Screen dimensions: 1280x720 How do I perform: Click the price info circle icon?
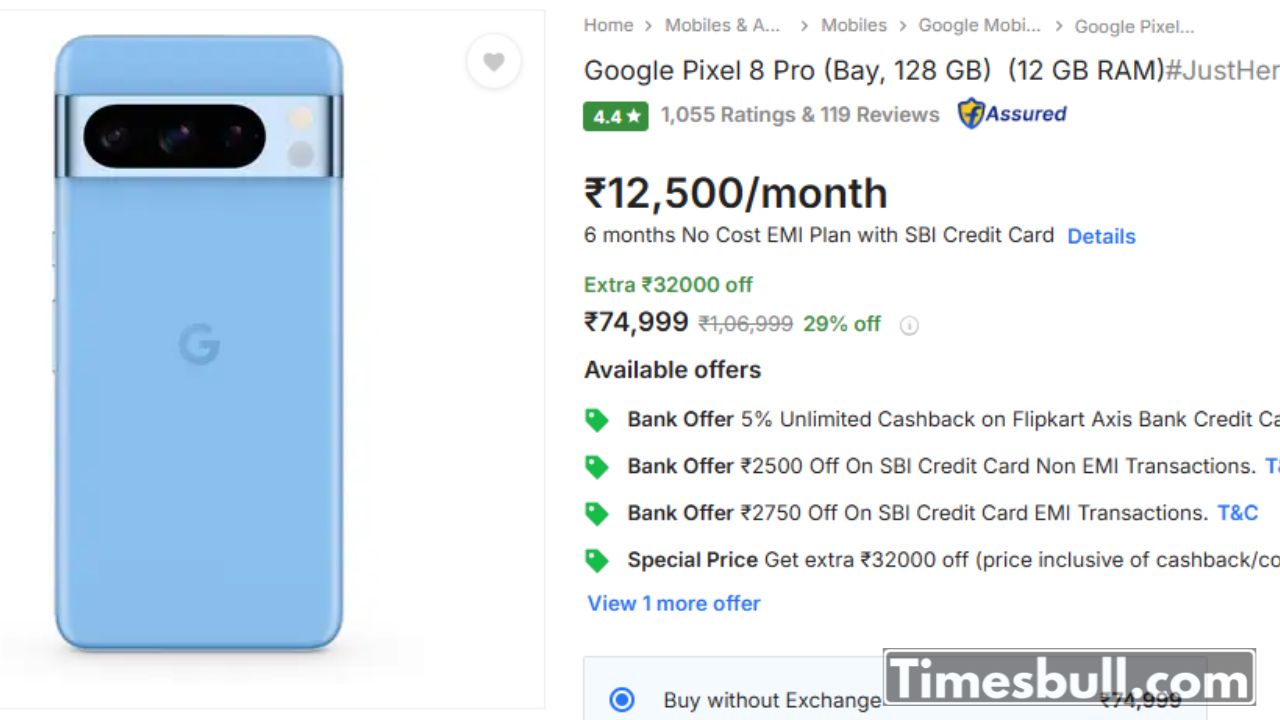[909, 325]
